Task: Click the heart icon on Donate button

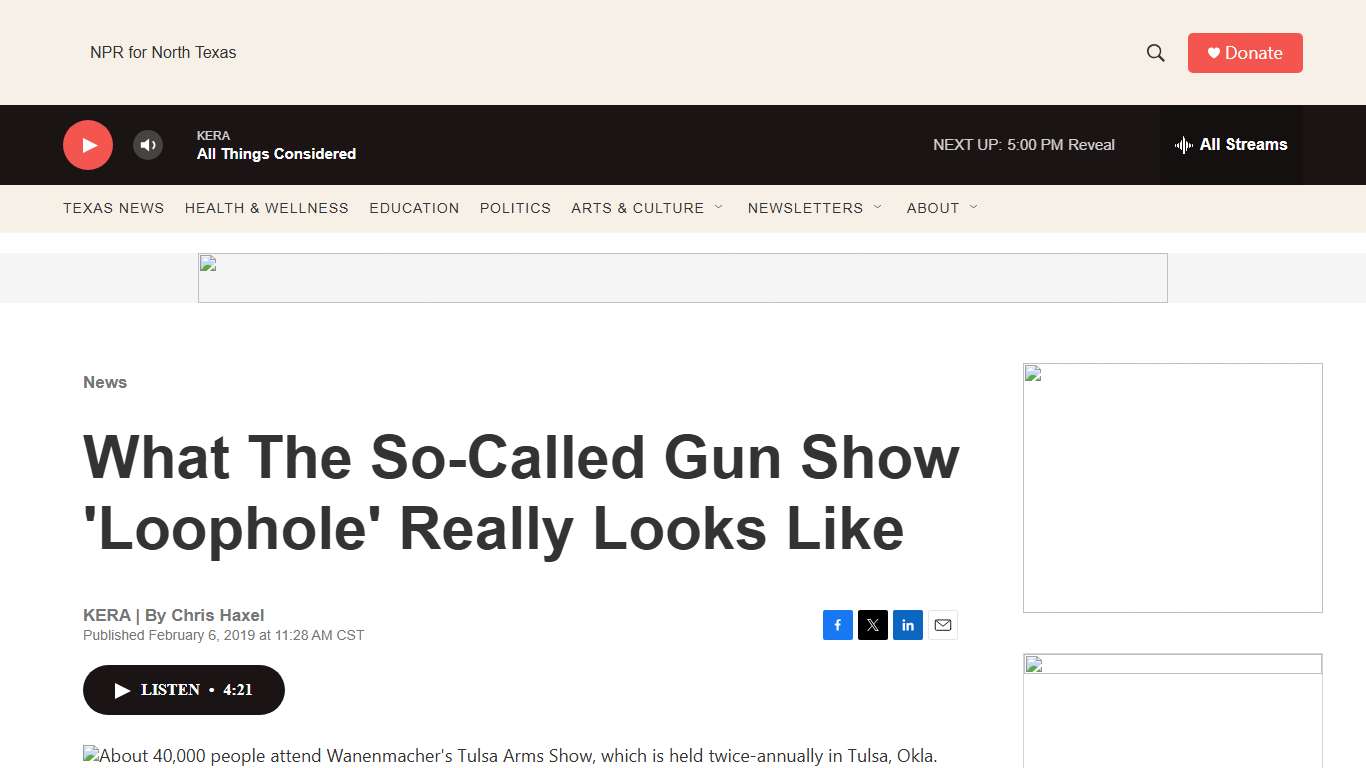Action: point(1212,52)
